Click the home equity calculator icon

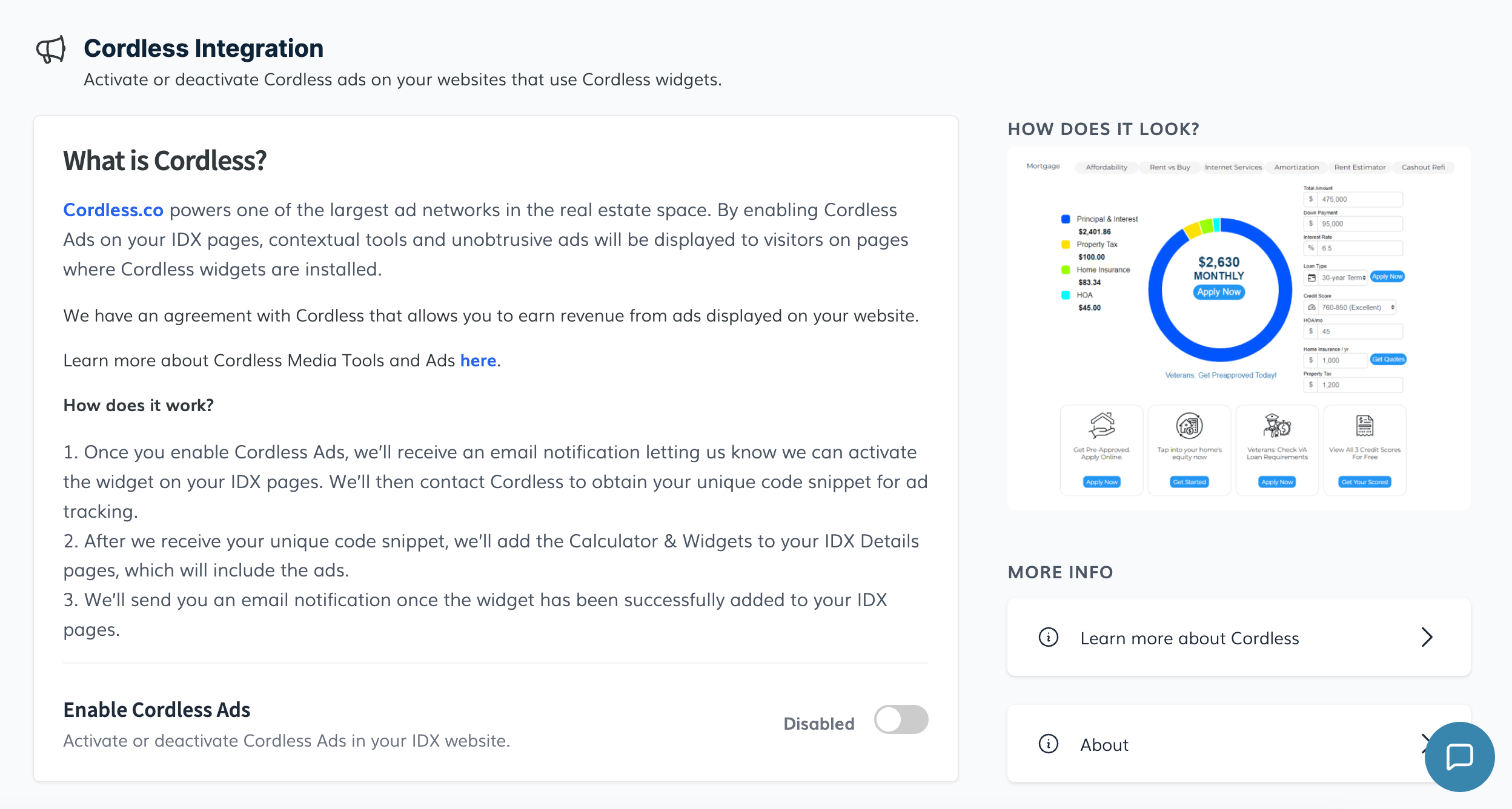(1189, 425)
